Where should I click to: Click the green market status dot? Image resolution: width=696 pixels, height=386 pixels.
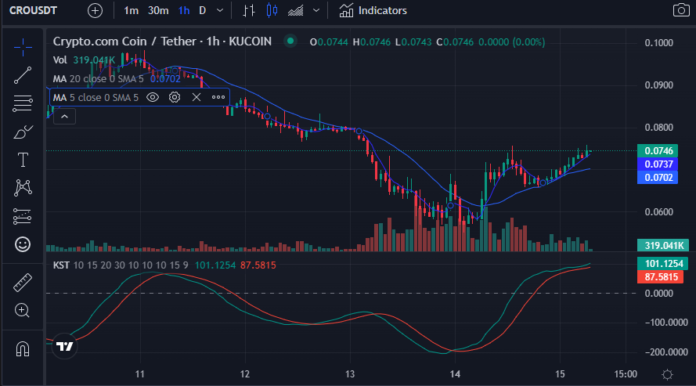290,41
